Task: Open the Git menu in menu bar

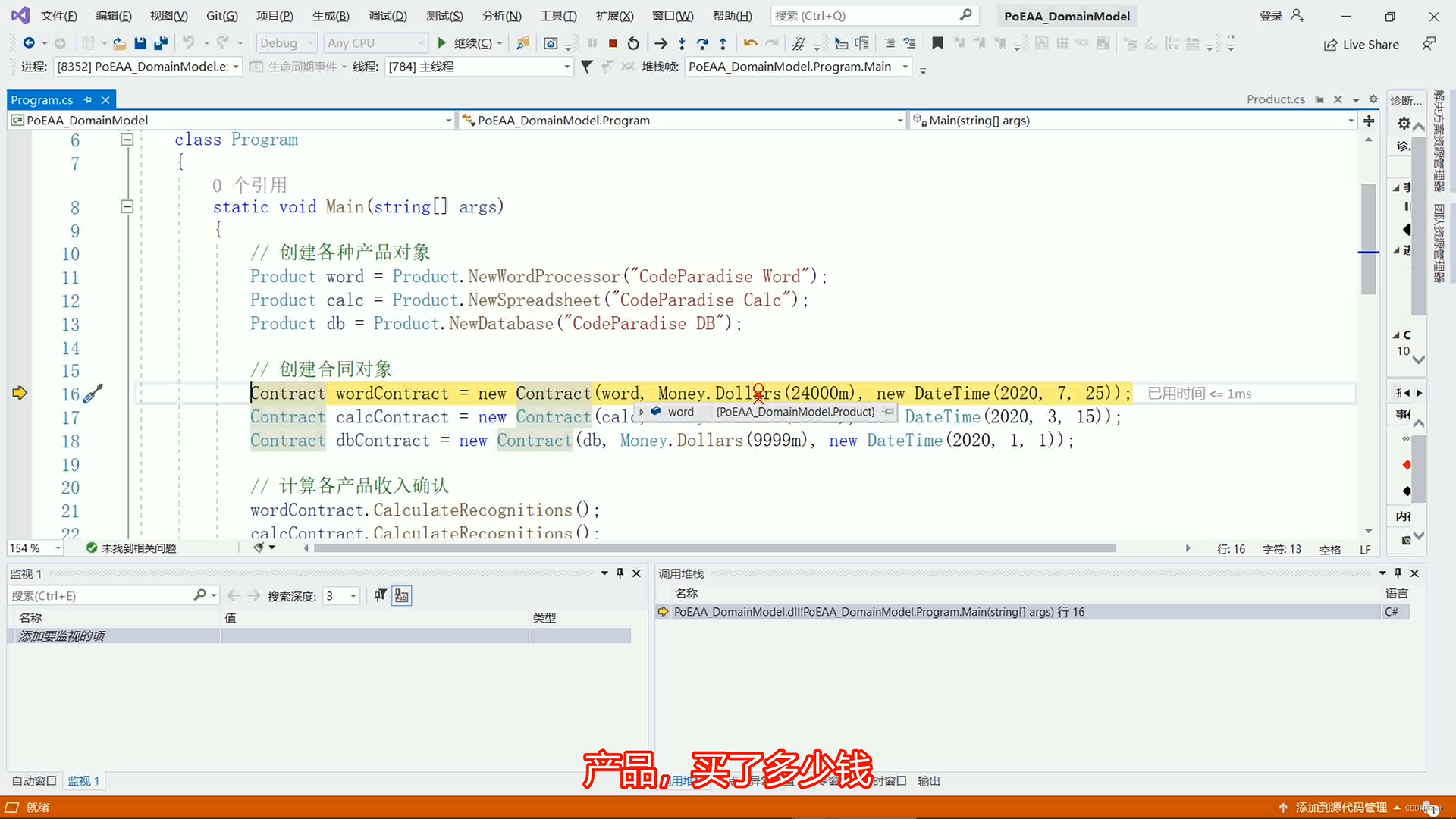Action: tap(222, 15)
